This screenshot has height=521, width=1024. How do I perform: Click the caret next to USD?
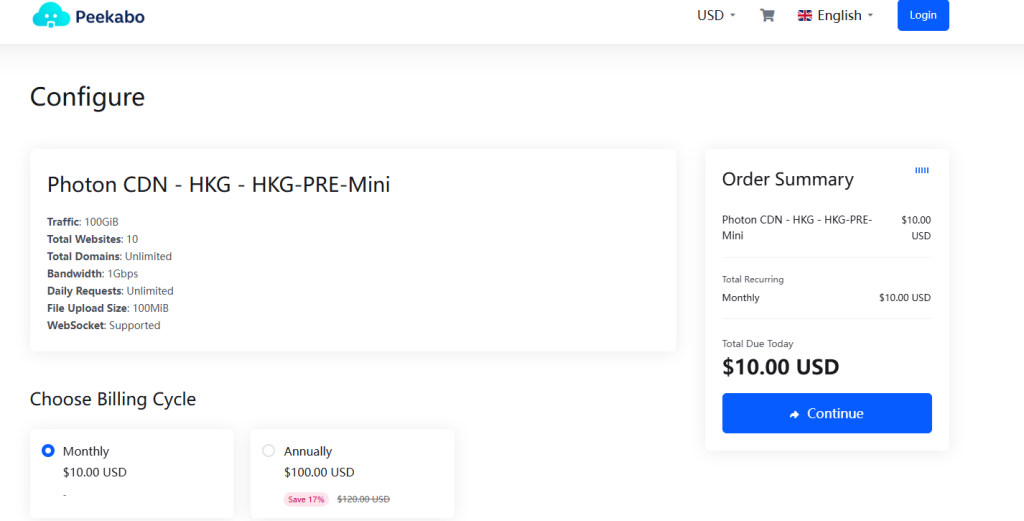pyautogui.click(x=733, y=16)
